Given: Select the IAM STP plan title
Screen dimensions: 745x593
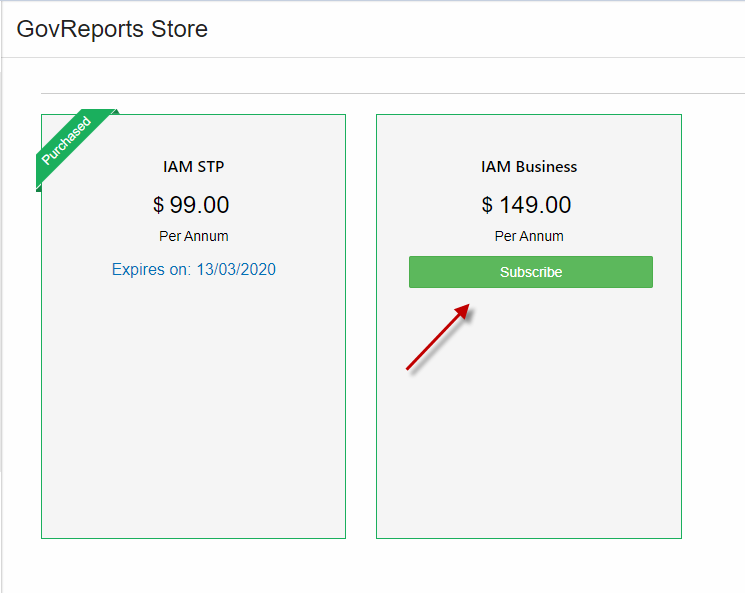Looking at the screenshot, I should pos(193,167).
